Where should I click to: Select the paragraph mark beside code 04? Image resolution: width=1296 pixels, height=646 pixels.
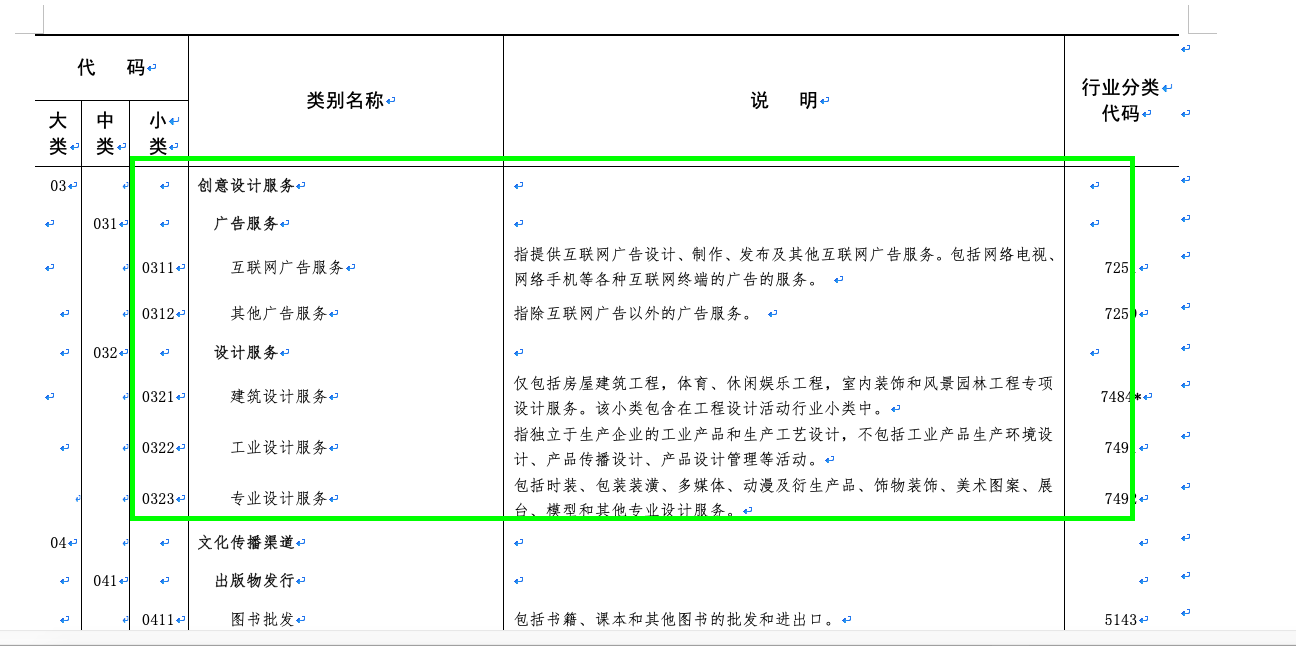[74, 543]
